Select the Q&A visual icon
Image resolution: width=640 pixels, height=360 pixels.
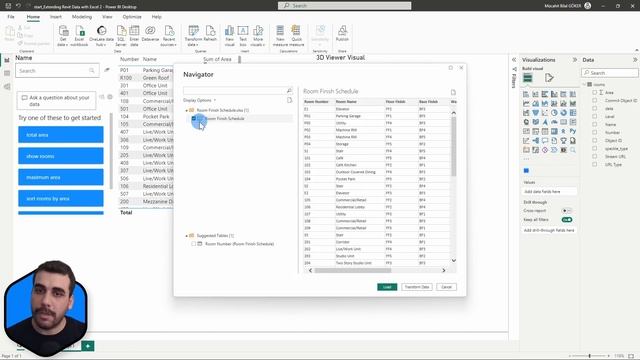point(545,141)
